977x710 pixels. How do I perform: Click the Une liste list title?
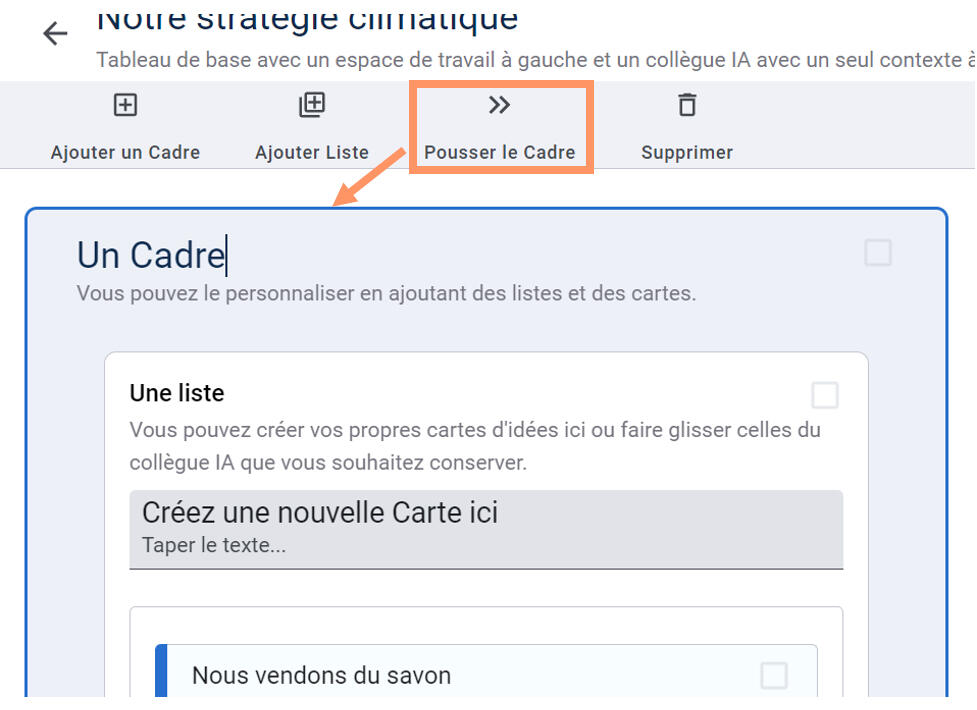(177, 393)
